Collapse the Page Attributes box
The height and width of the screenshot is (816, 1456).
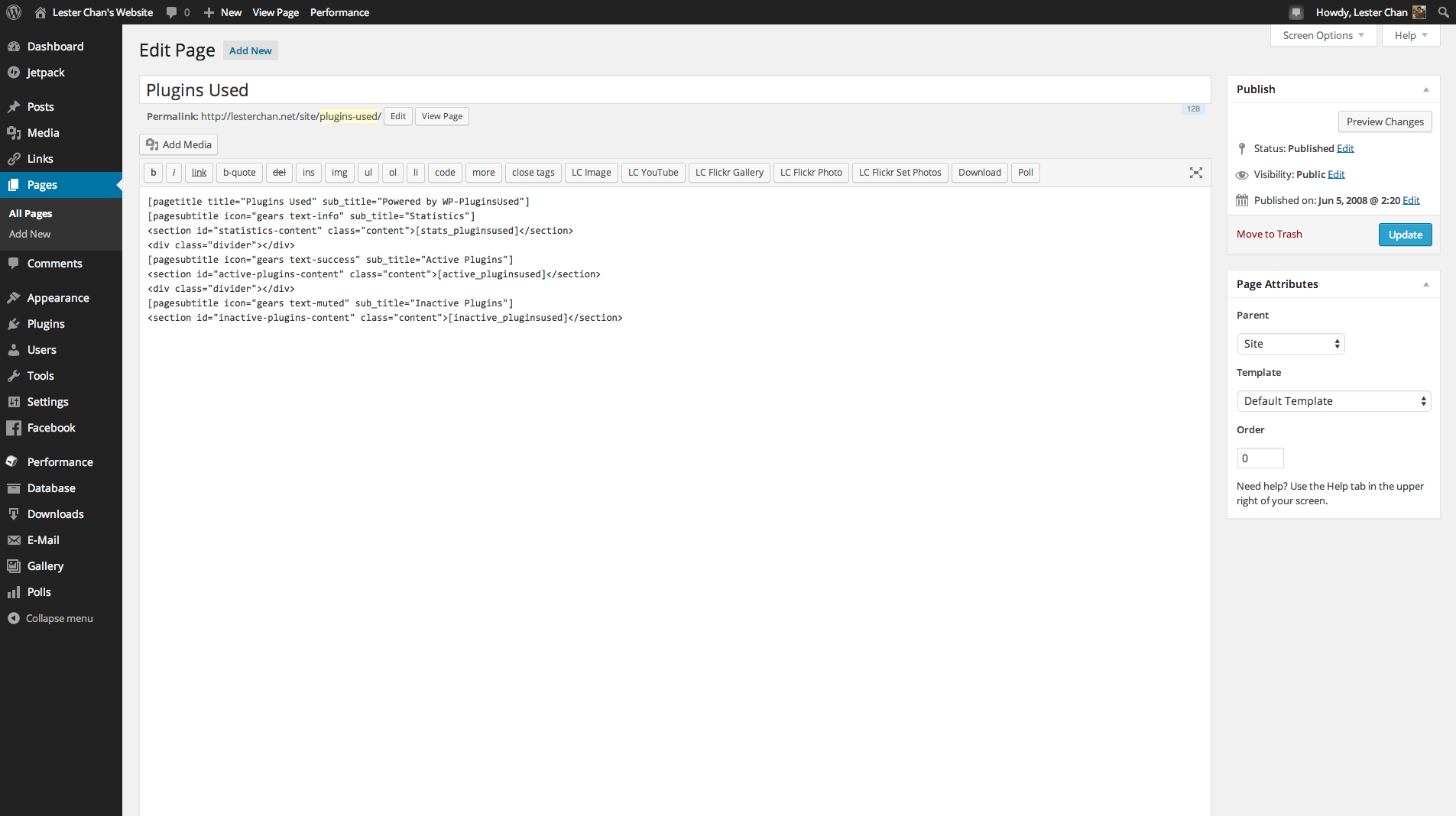tap(1426, 284)
